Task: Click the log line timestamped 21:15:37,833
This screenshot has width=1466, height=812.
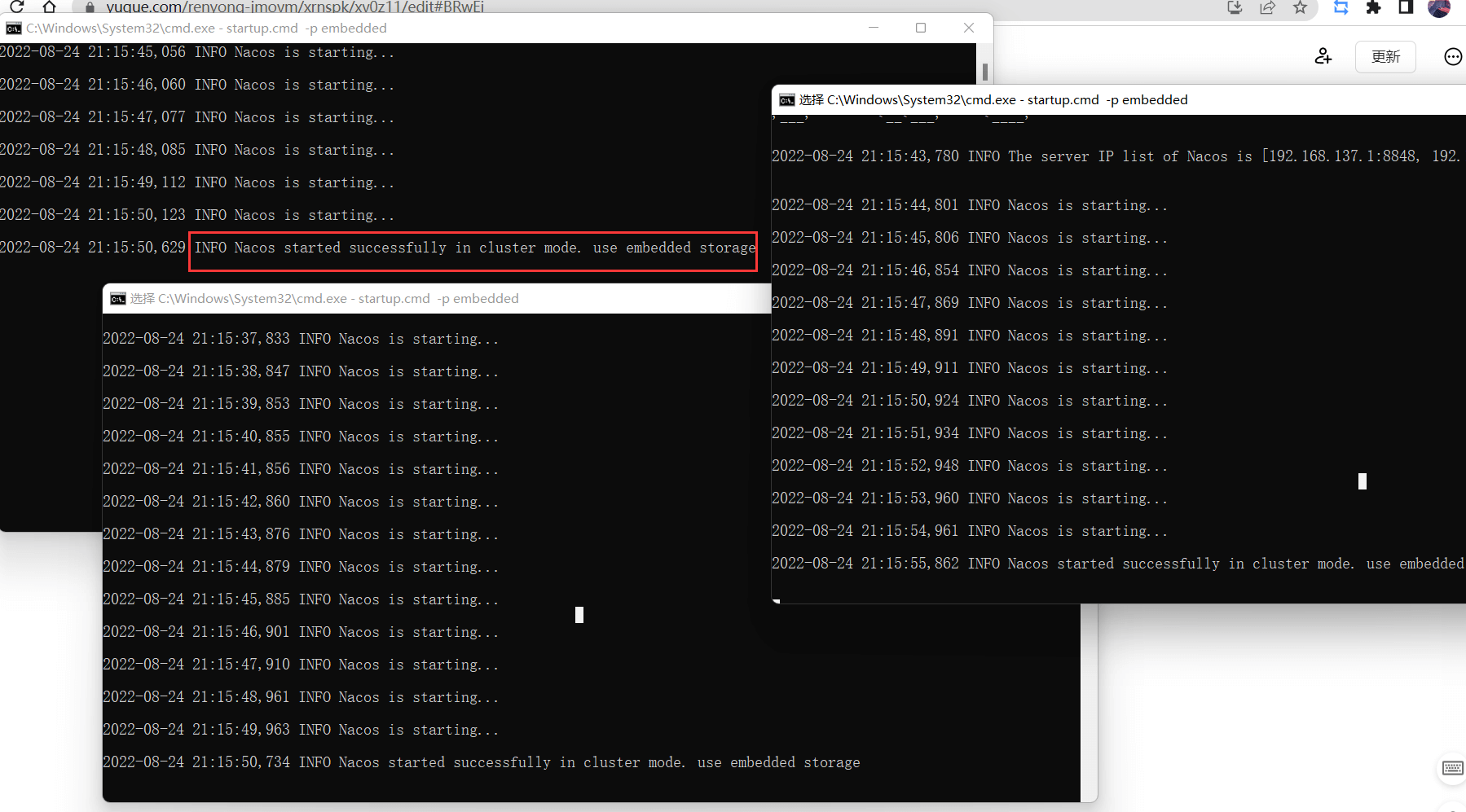Action: (301, 339)
